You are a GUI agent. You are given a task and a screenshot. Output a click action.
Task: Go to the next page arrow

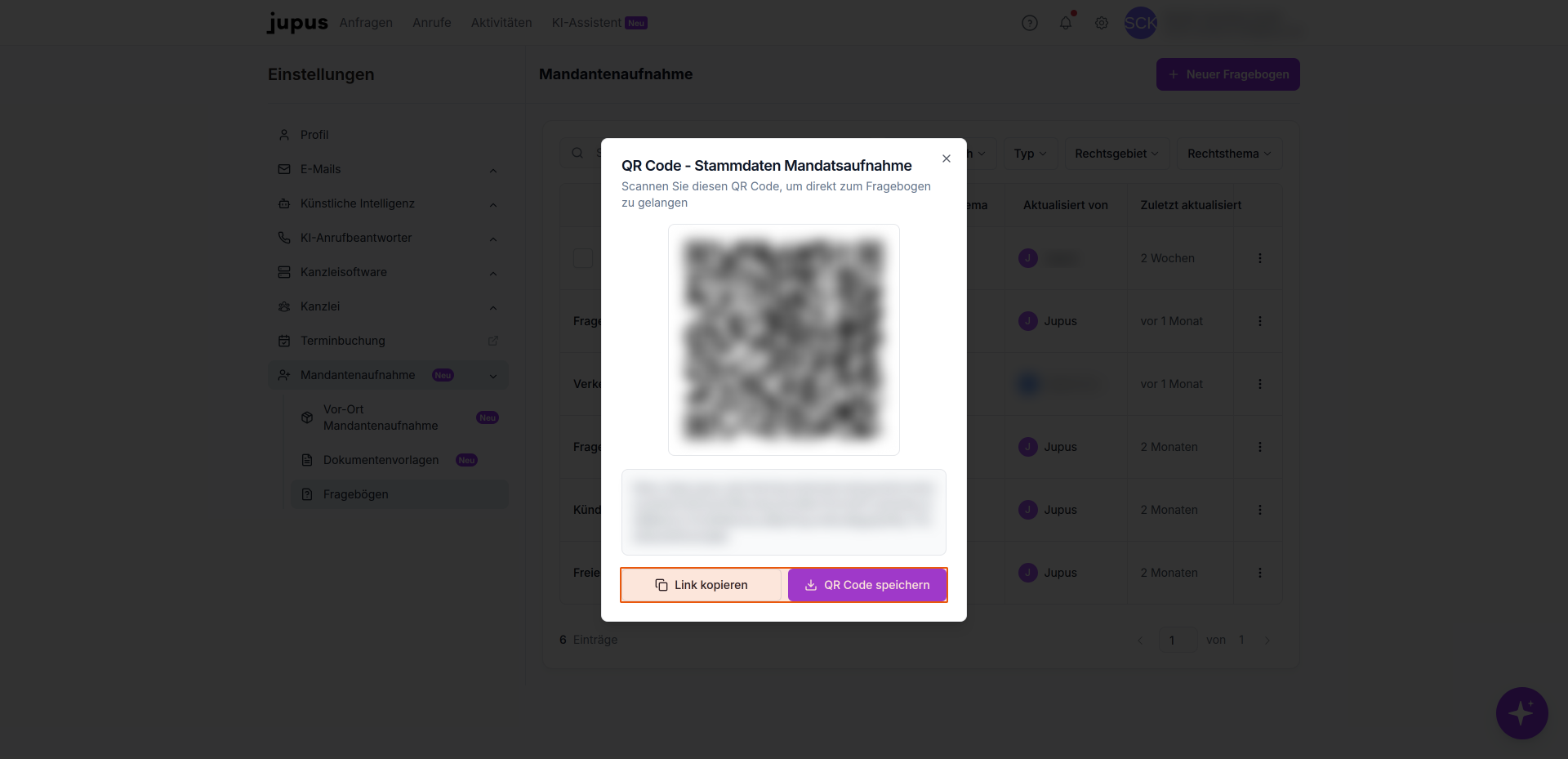(1267, 640)
